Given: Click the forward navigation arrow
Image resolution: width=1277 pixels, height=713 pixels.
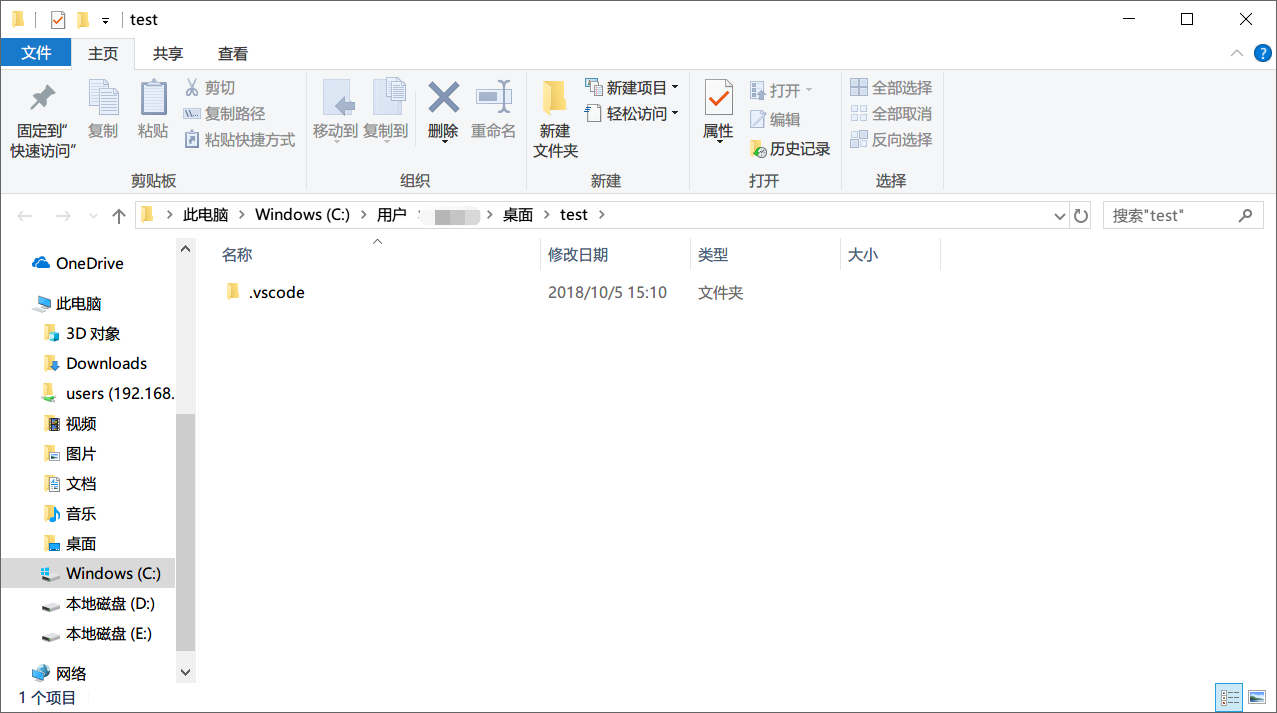Looking at the screenshot, I should [x=62, y=215].
